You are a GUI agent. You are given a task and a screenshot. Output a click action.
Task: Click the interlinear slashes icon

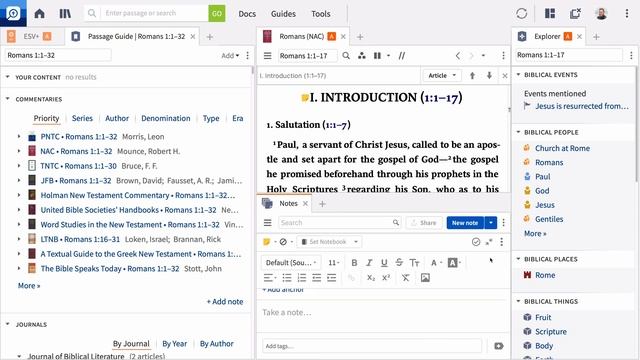point(402,56)
